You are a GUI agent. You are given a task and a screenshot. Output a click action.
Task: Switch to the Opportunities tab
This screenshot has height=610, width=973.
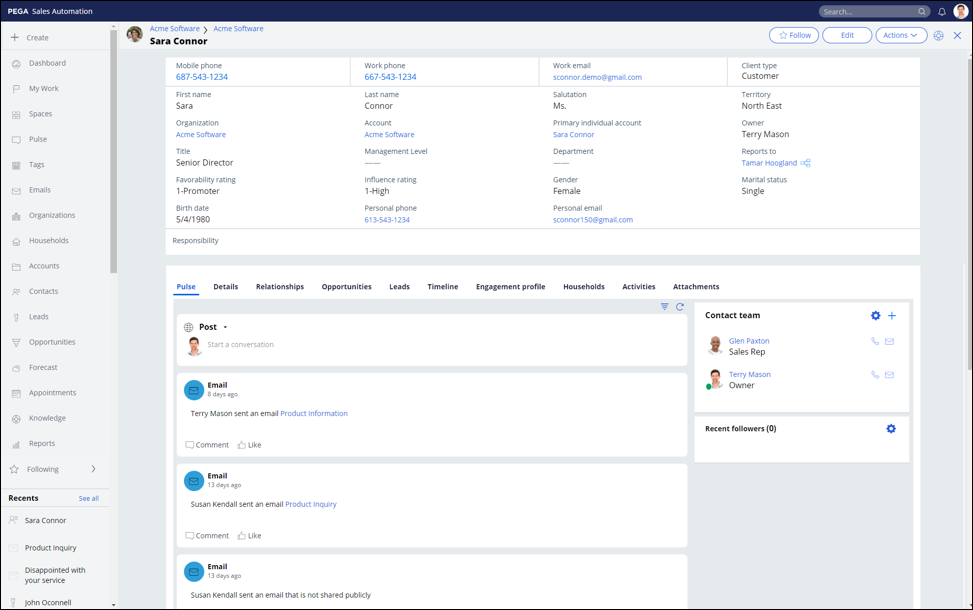(346, 287)
